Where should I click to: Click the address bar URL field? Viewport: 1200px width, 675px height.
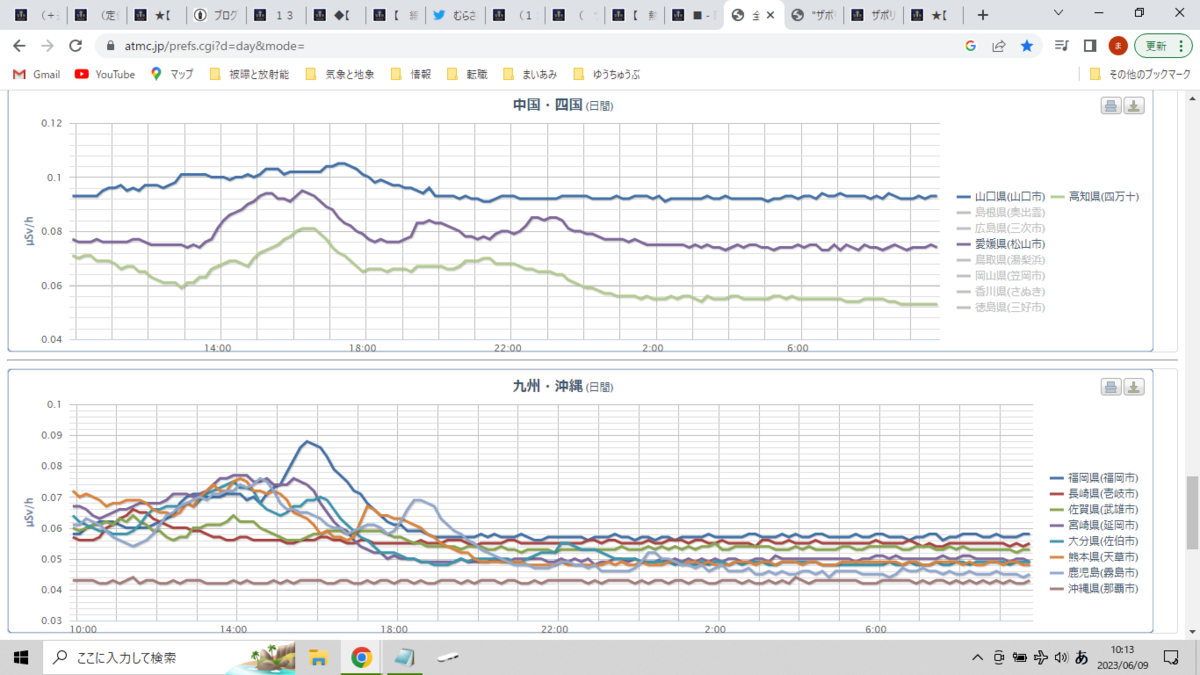(530, 46)
